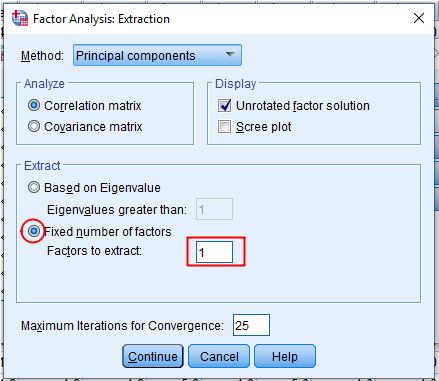Click the Cancel button

[x=219, y=356]
